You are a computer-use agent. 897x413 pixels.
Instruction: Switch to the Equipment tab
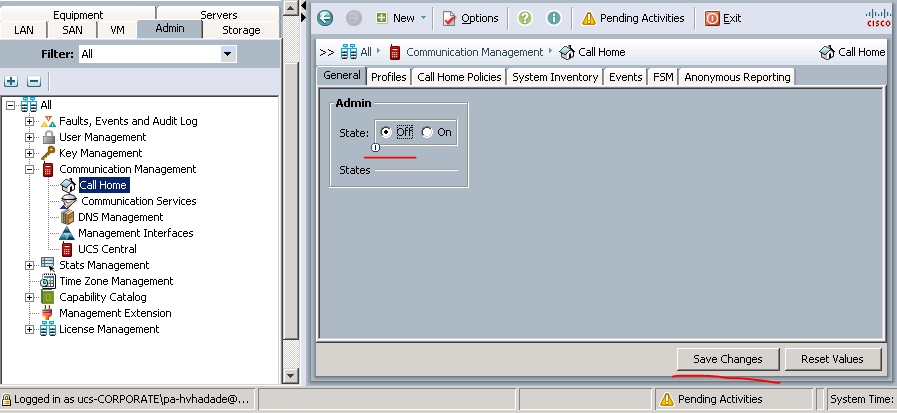pos(78,14)
